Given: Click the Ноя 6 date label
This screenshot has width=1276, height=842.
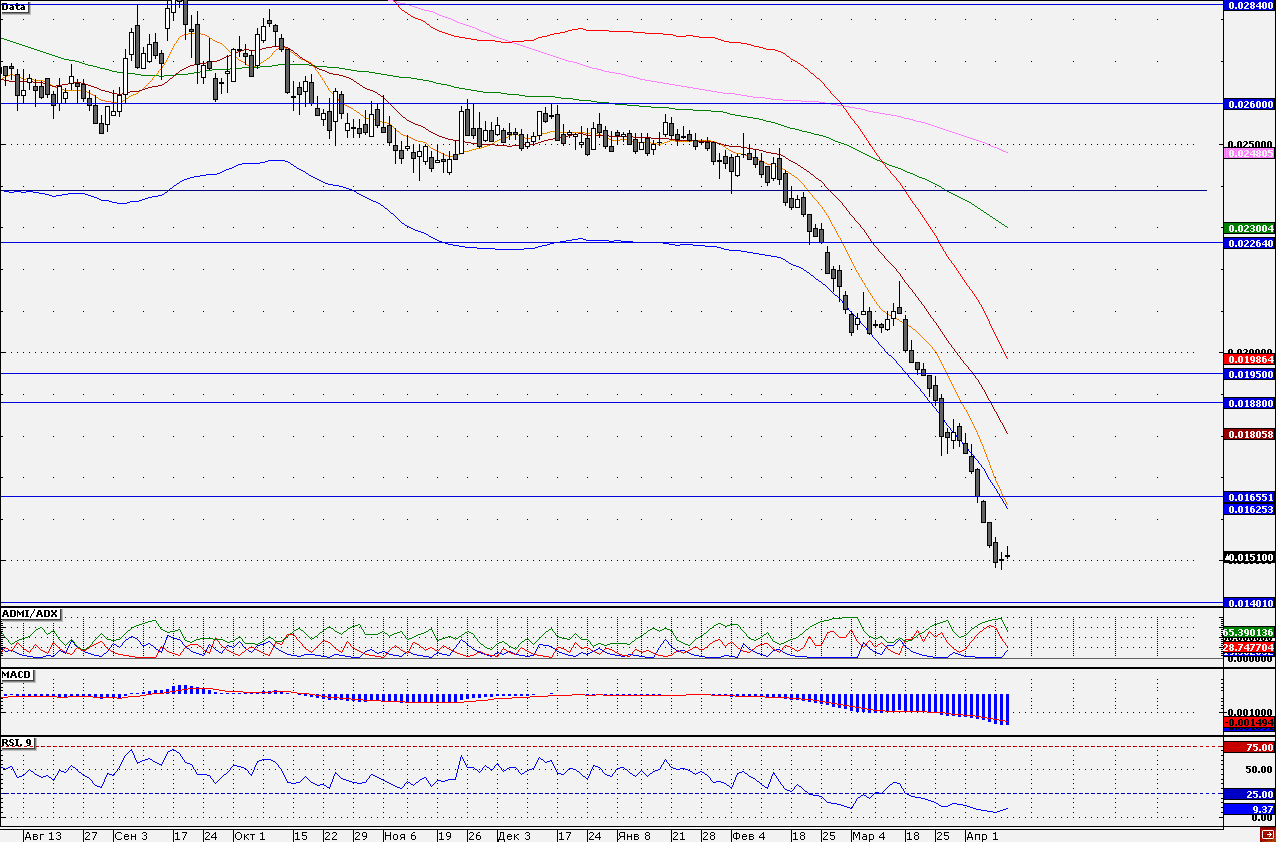Looking at the screenshot, I should (401, 835).
